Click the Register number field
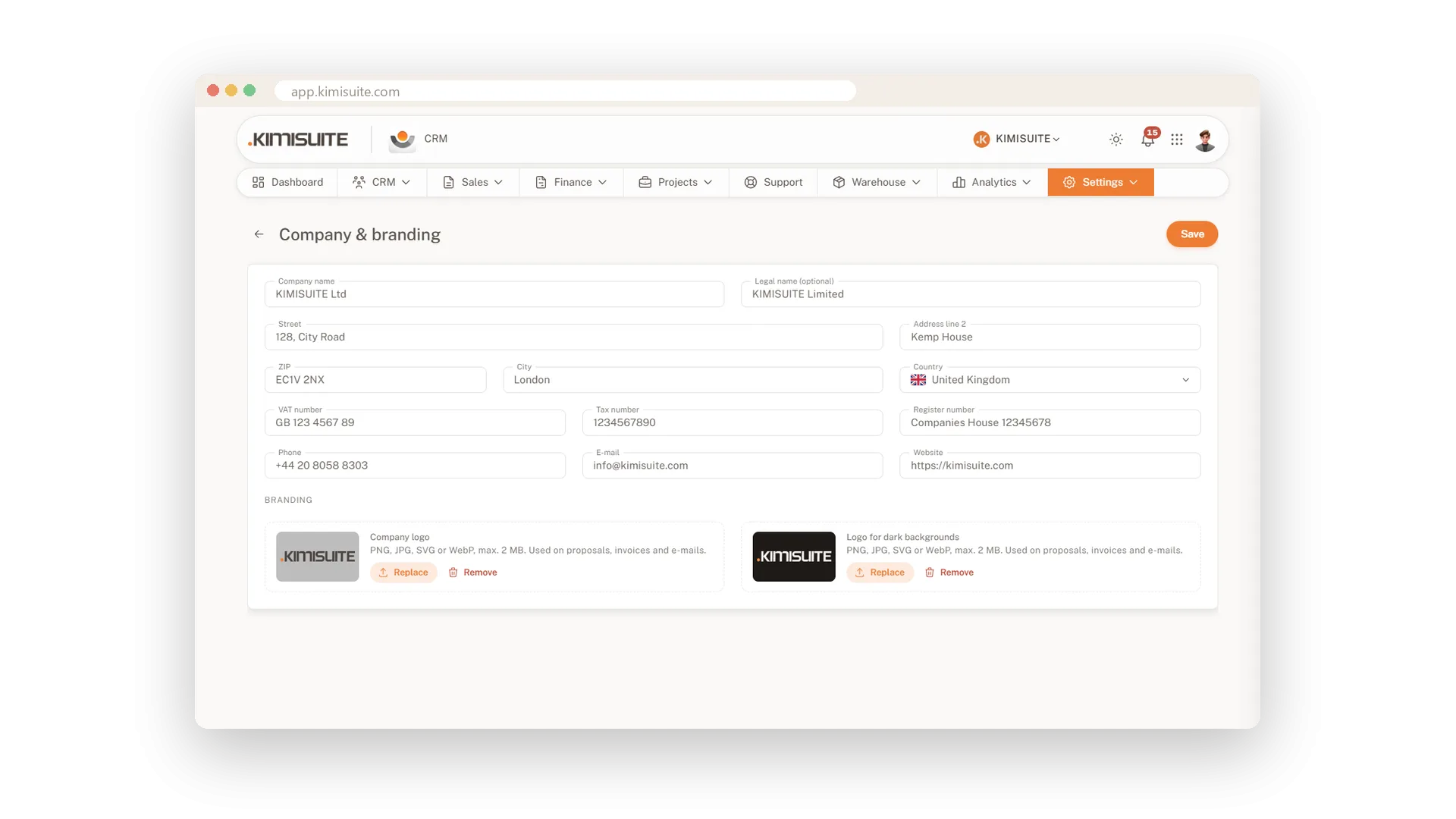Image resolution: width=1456 pixels, height=819 pixels. pos(1050,422)
